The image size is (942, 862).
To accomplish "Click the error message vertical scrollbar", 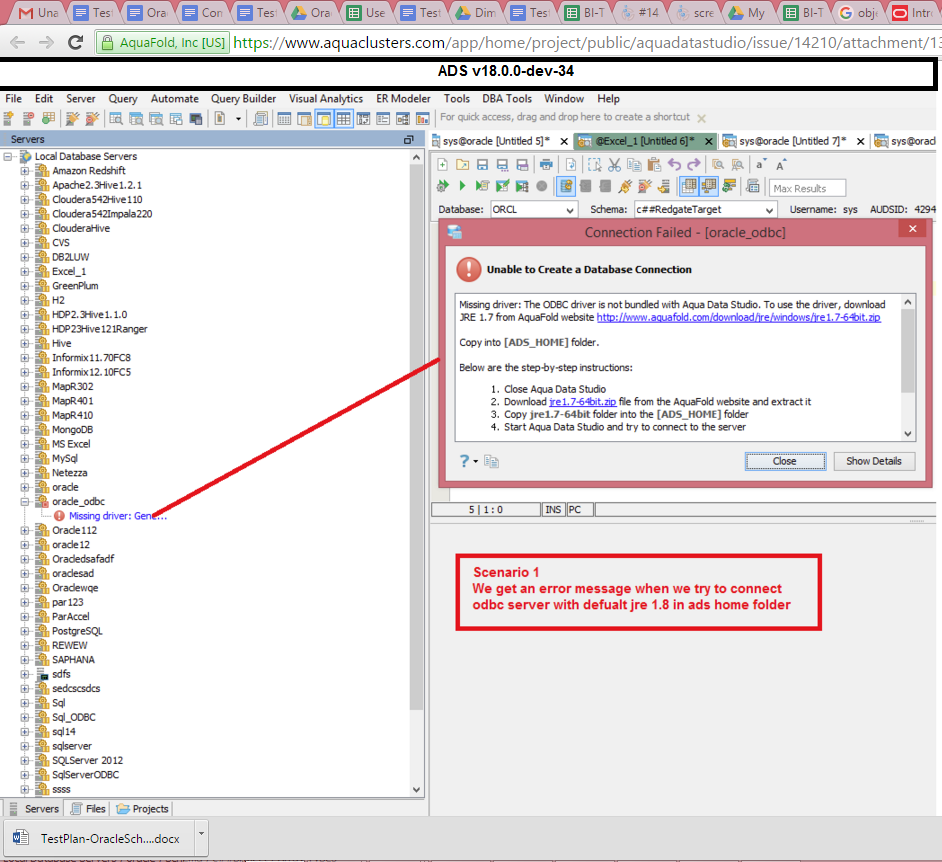I will click(908, 351).
